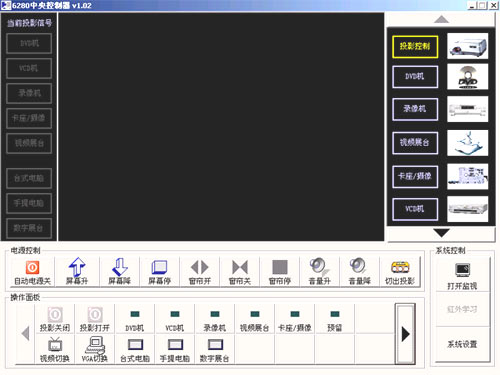The width and height of the screenshot is (500, 375).
Task: Select the 投影控制 tab in device list
Action: point(415,47)
